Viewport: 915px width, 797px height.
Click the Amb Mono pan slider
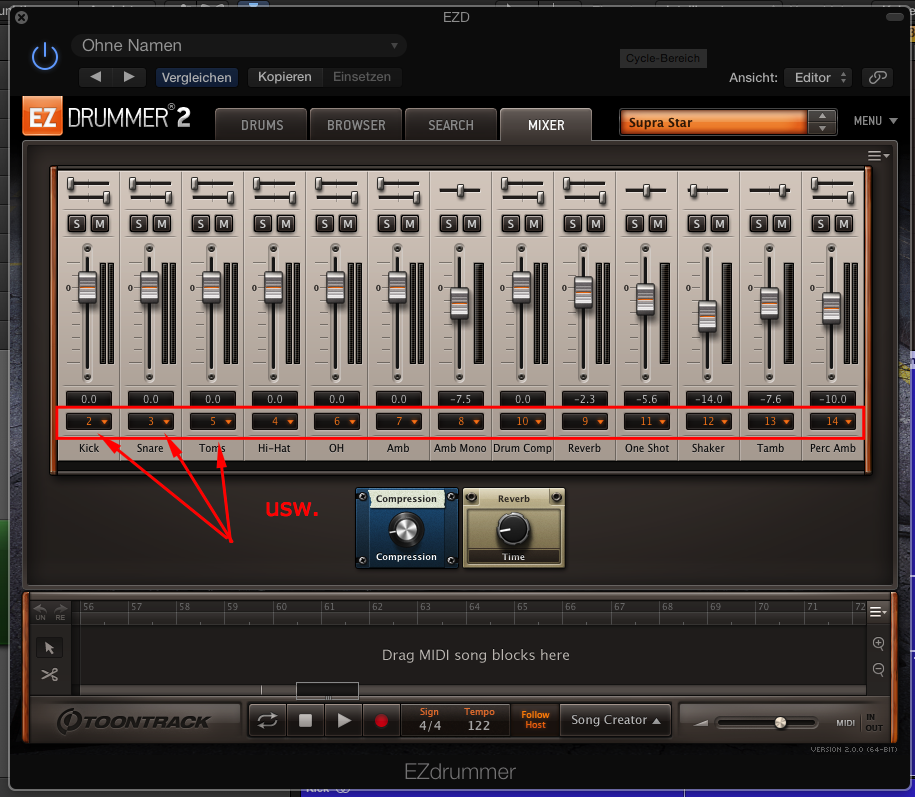460,190
